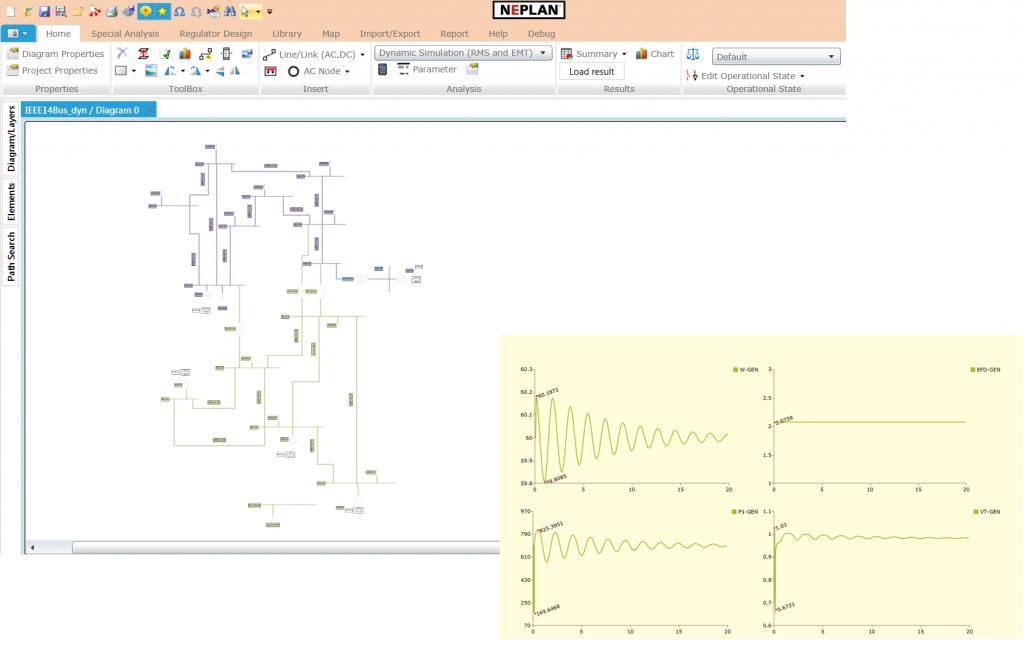Click the Load result button

(591, 72)
